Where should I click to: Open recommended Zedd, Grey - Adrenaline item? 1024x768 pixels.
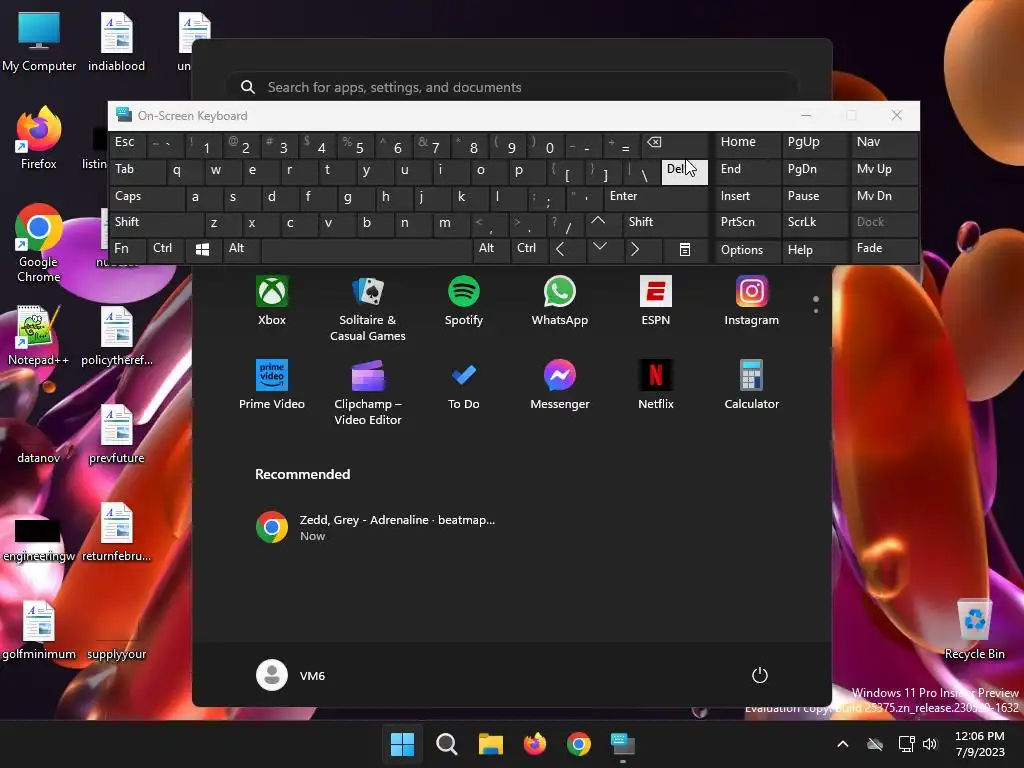pyautogui.click(x=376, y=528)
